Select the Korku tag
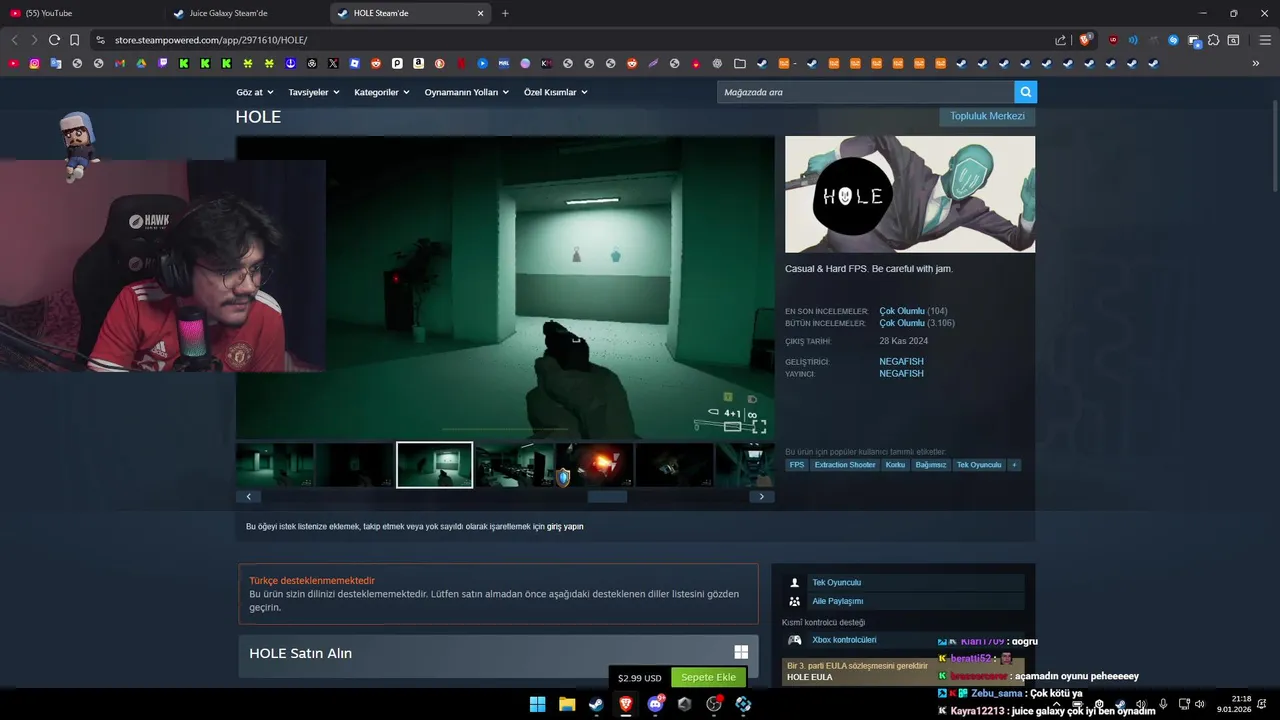This screenshot has height=720, width=1280. [895, 465]
